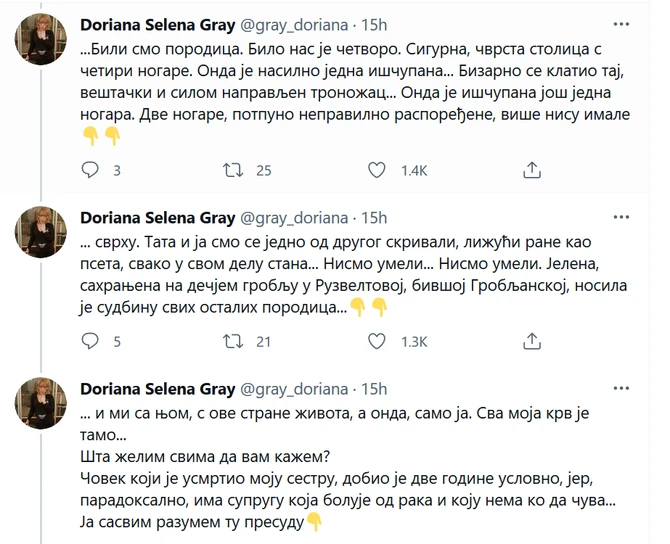The height and width of the screenshot is (544, 670).
Task: Open profile avatar of the third tweet
Action: point(41,403)
